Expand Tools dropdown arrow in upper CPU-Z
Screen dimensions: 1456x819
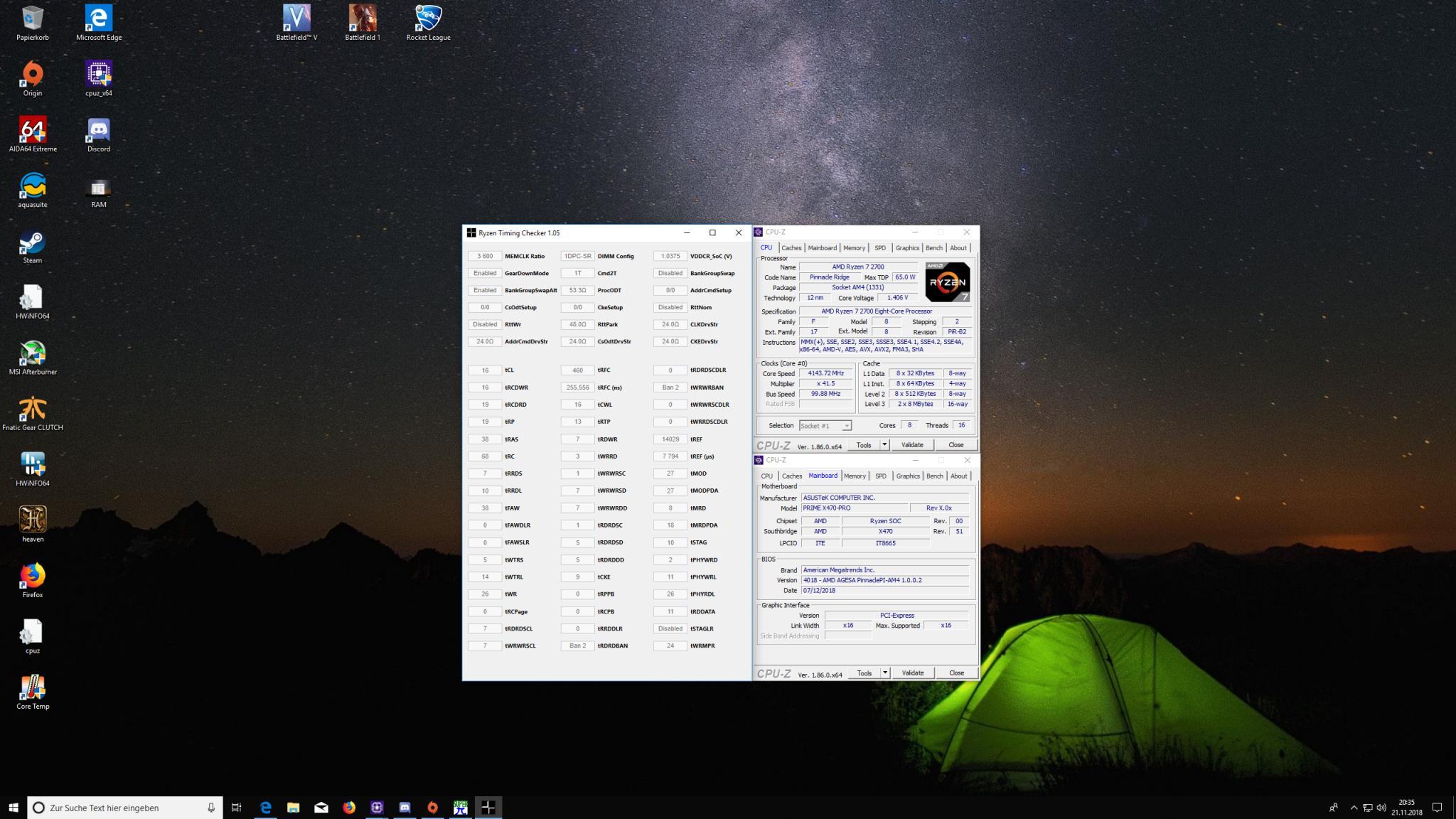click(x=884, y=445)
